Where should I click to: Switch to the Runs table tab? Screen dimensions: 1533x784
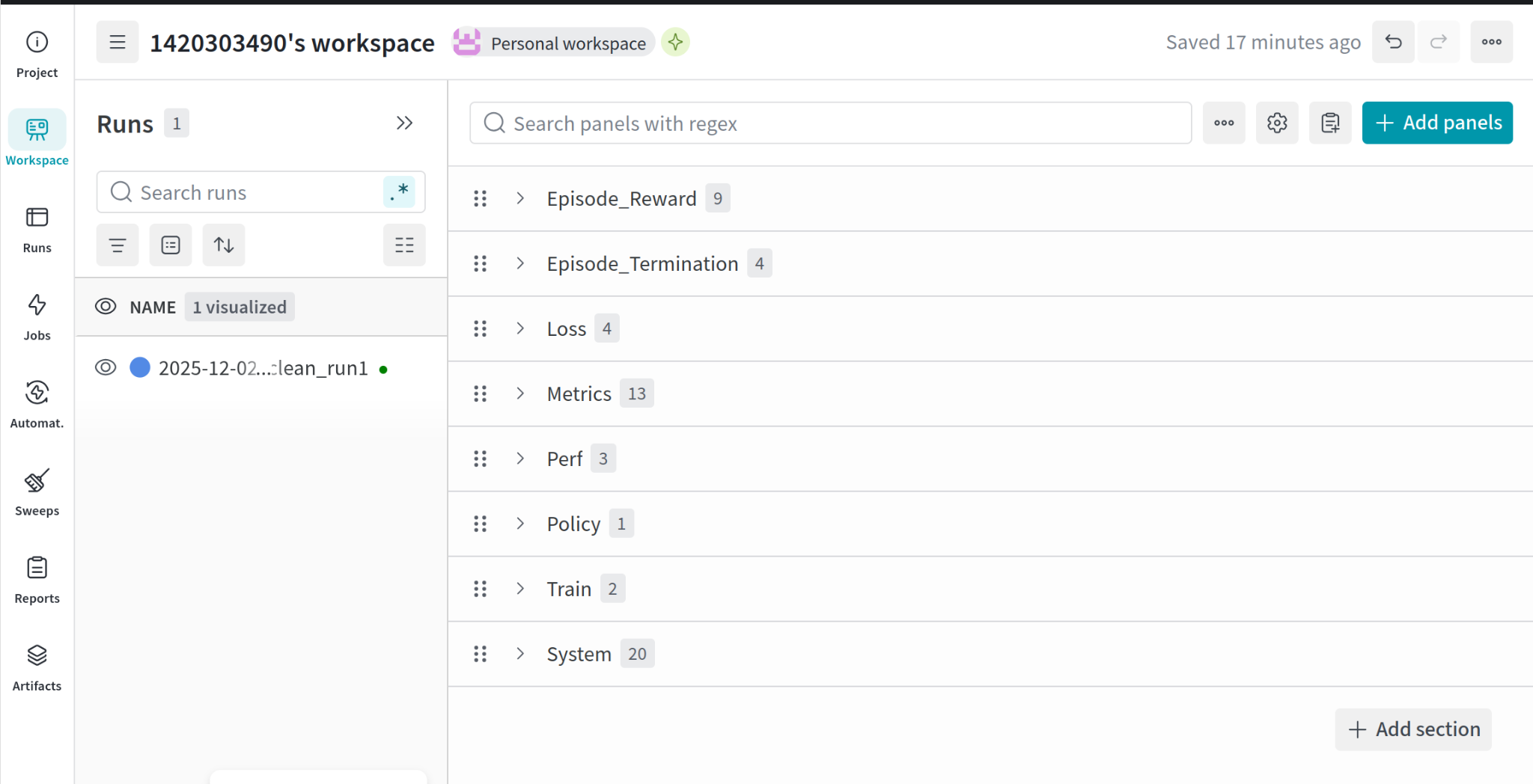pos(37,230)
